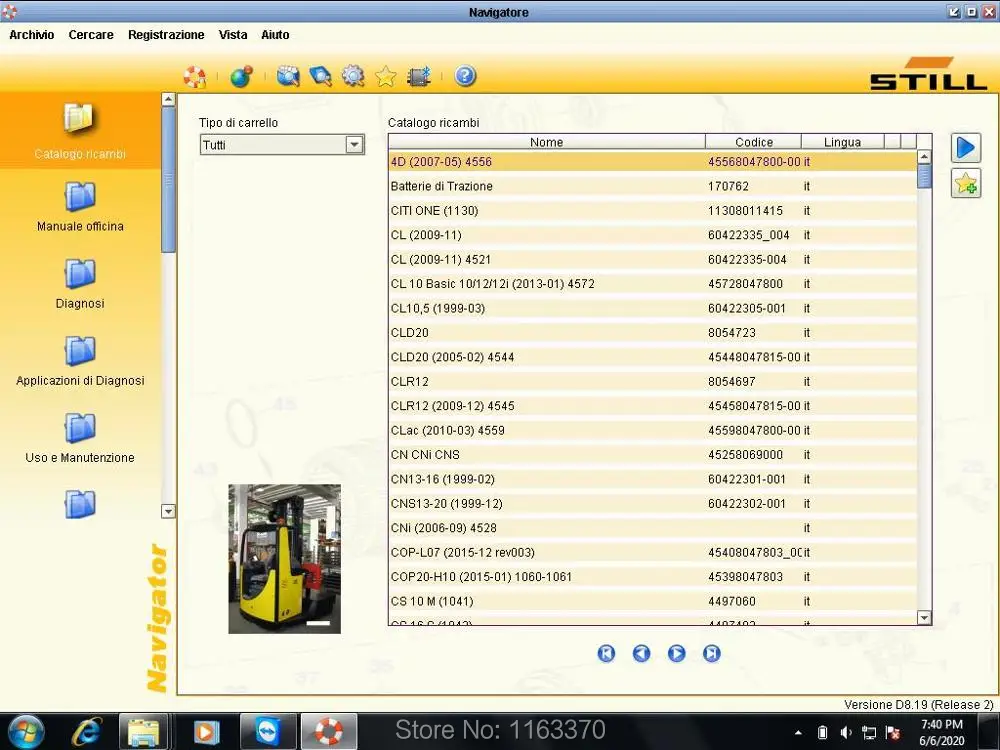The image size is (1000, 750).
Task: Open the Registrazione menu
Action: point(166,35)
